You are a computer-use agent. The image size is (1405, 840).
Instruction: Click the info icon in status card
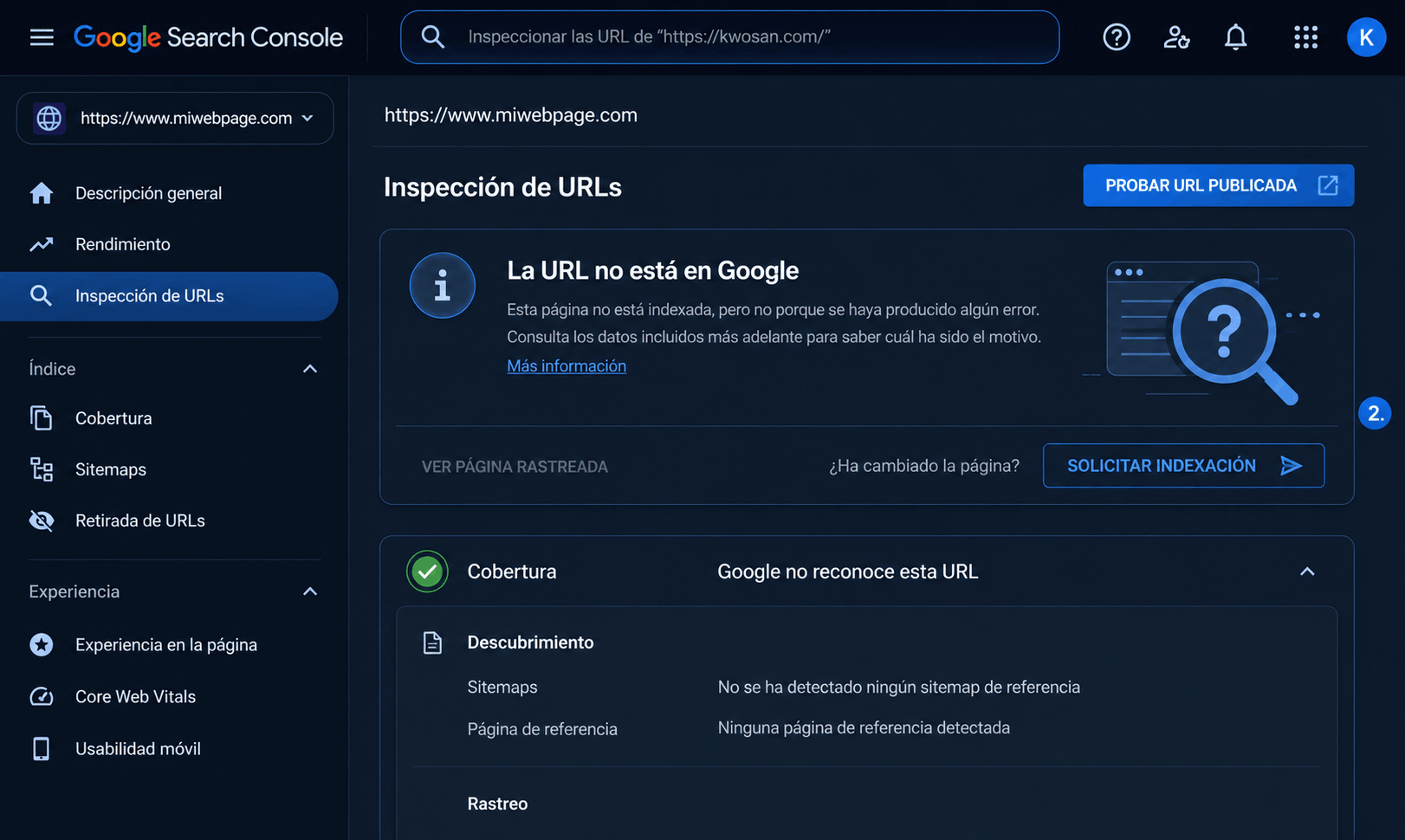coord(442,286)
